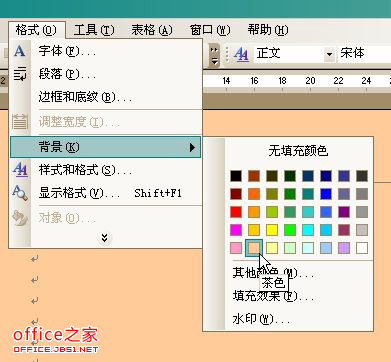Pick the white swatch
Image resolution: width=391 pixels, height=362 pixels.
point(362,248)
